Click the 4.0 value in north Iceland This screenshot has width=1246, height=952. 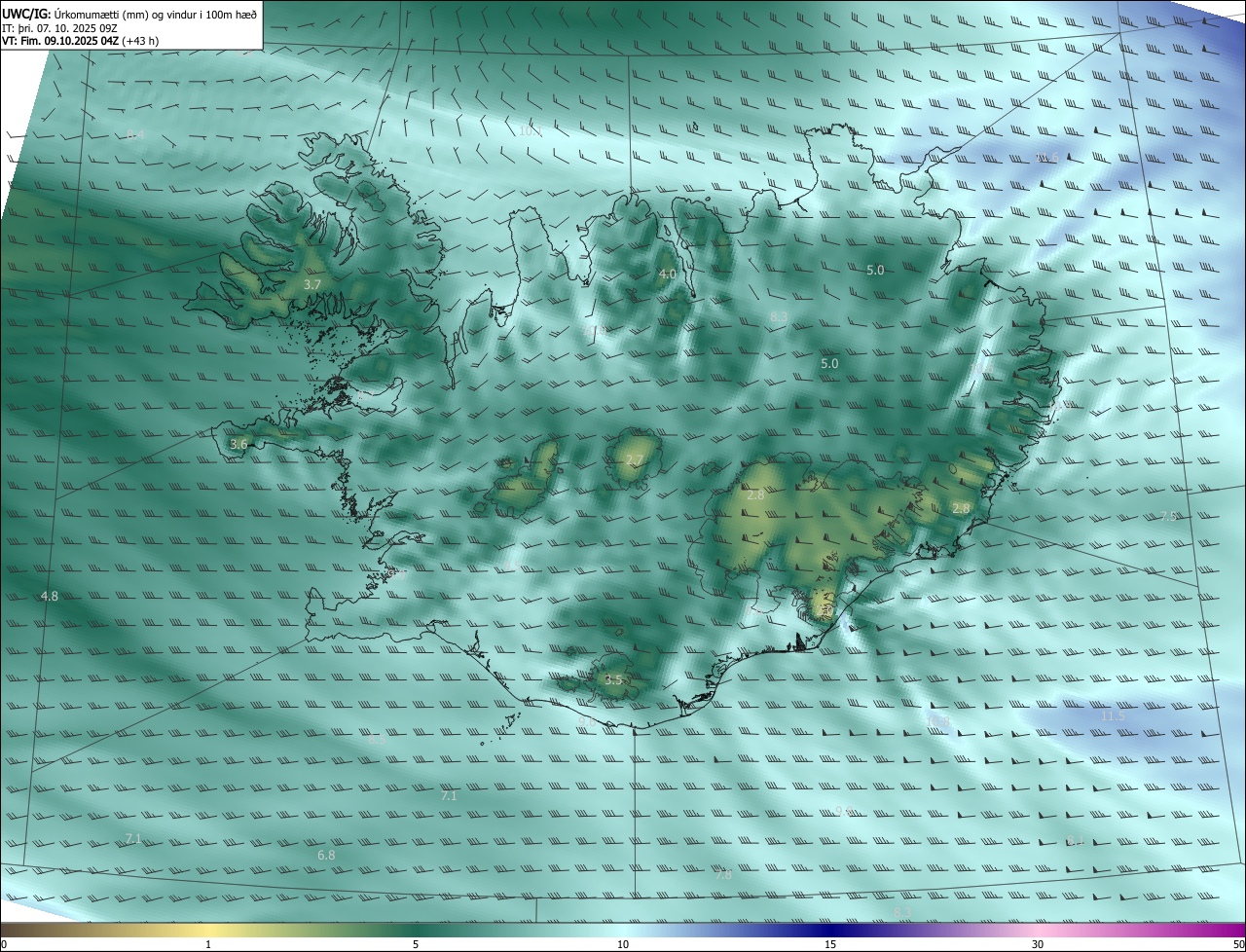pos(667,275)
